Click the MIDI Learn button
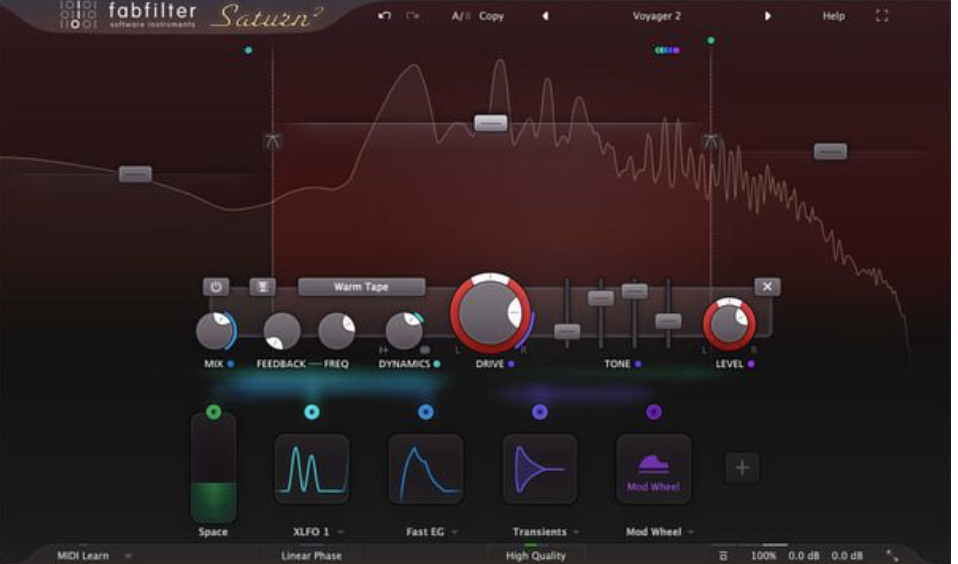 pyautogui.click(x=82, y=555)
